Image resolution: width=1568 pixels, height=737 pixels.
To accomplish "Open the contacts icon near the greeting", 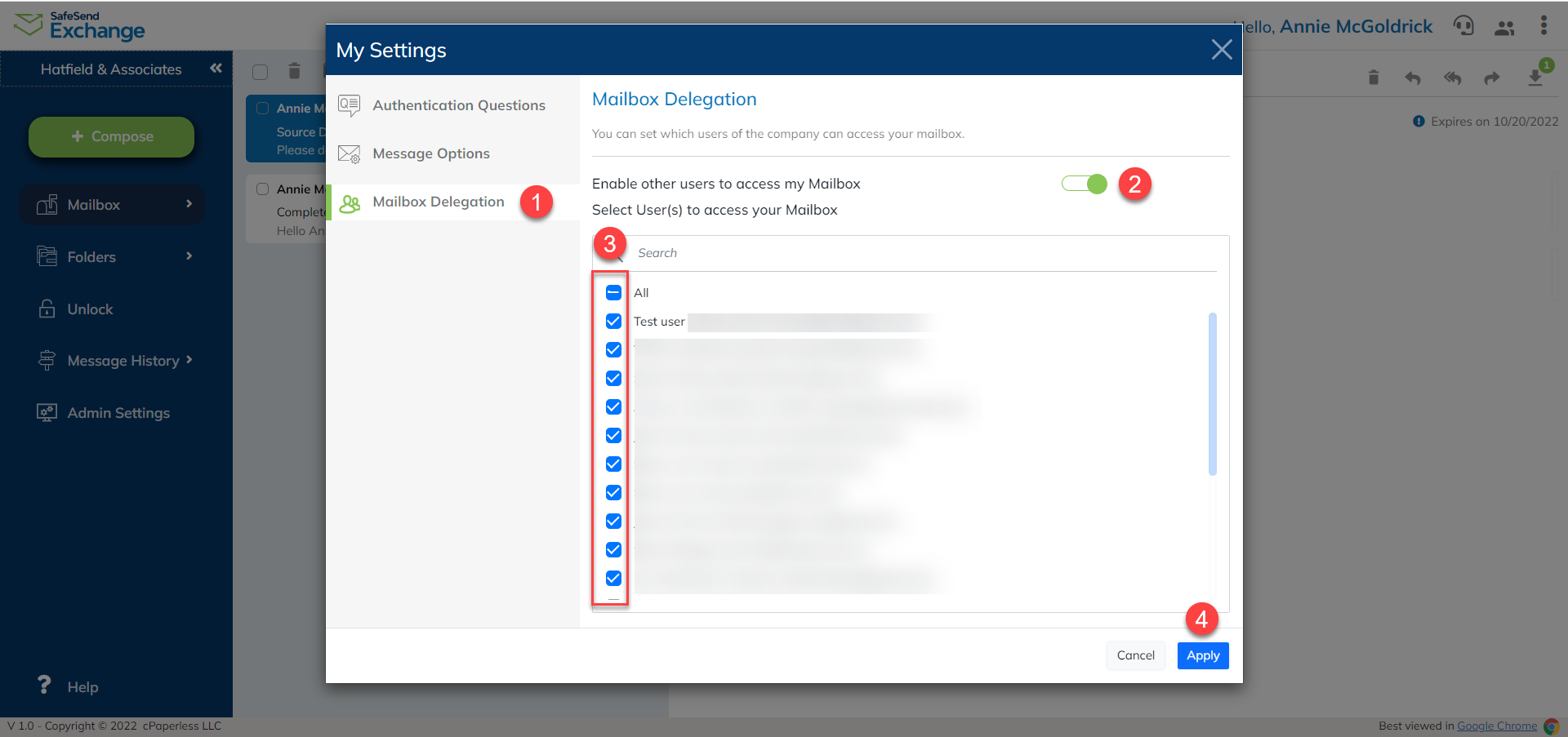I will [x=1504, y=26].
